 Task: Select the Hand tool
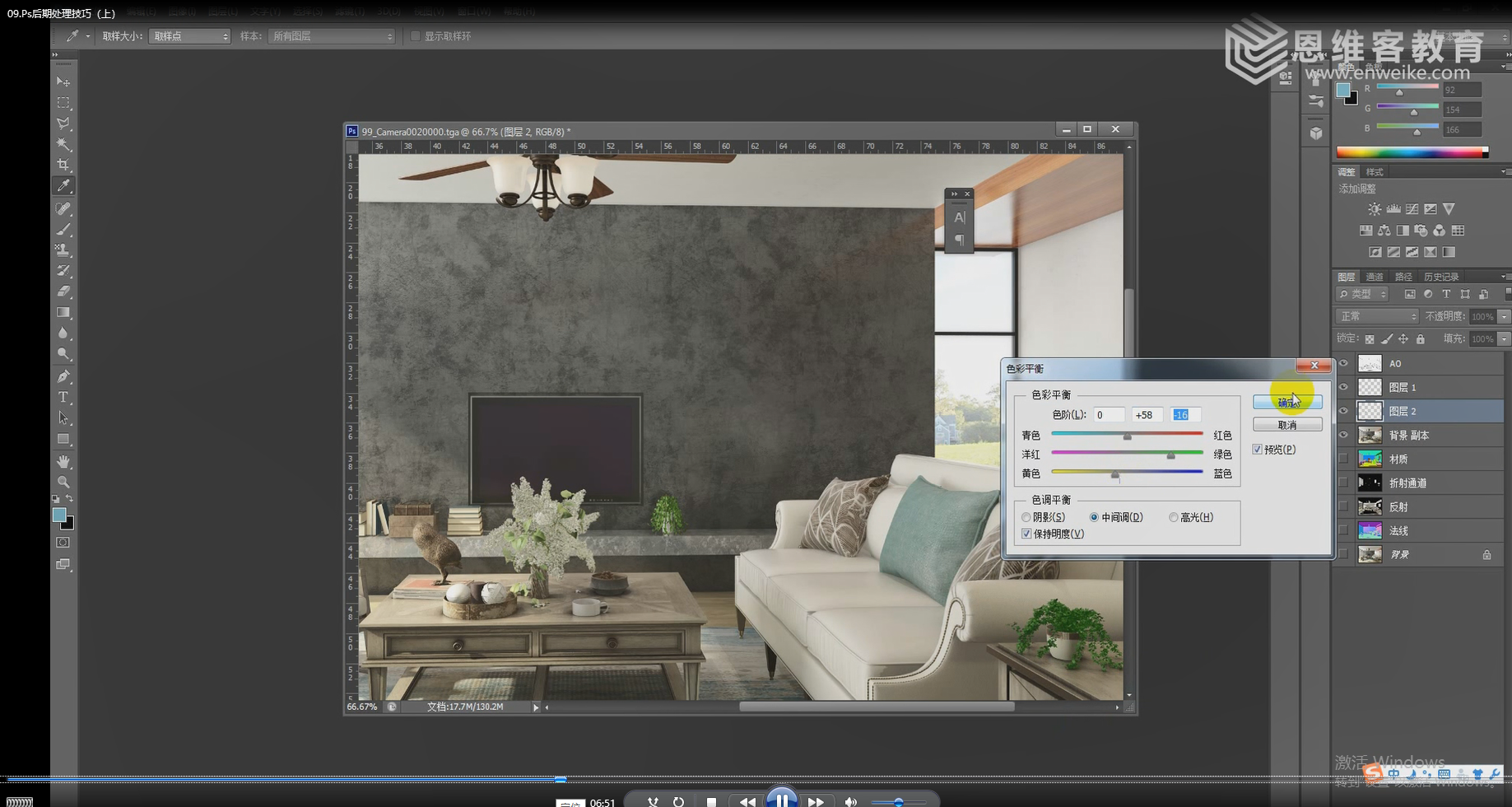(x=63, y=461)
